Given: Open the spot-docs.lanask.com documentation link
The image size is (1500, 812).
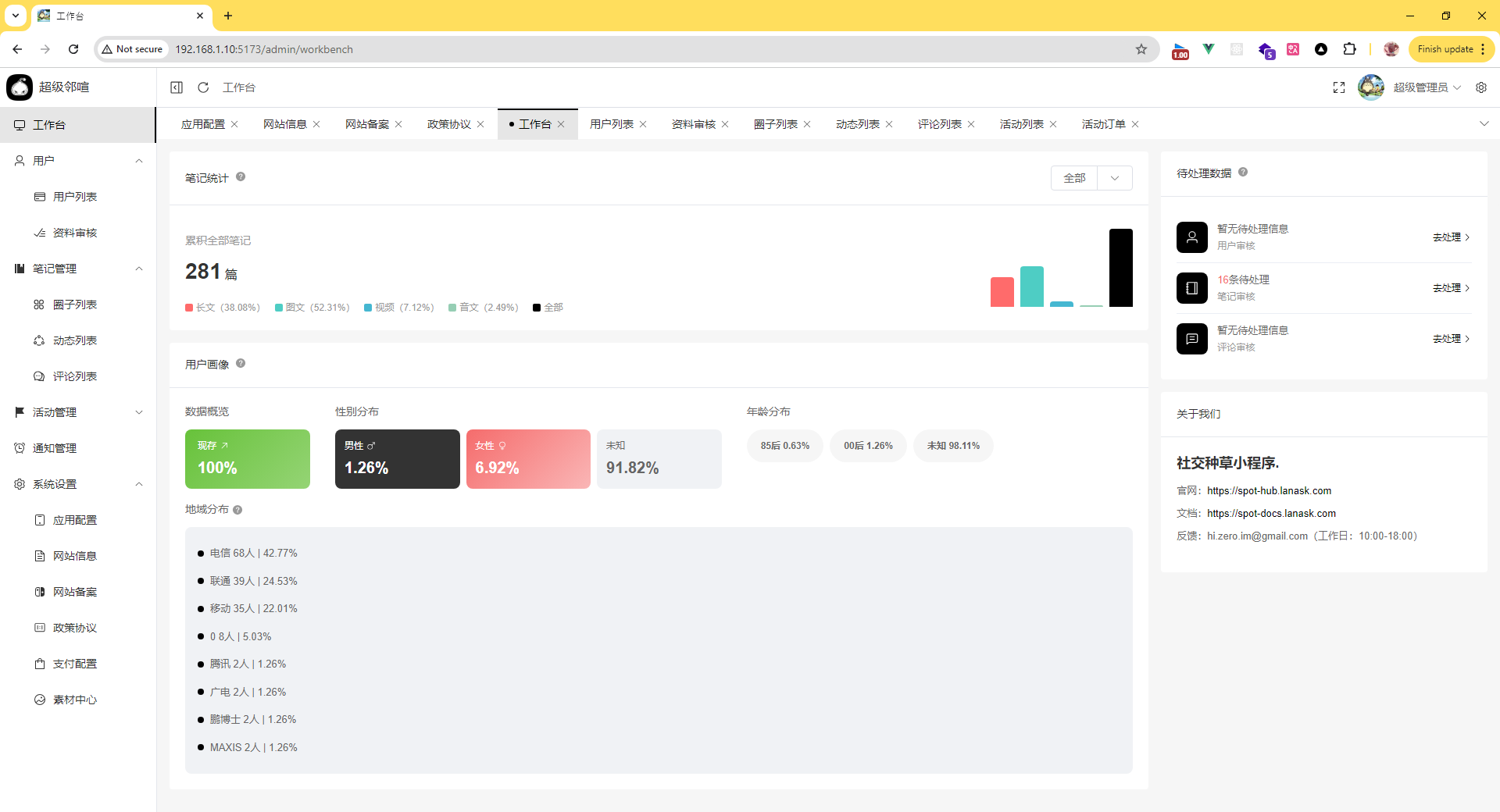Looking at the screenshot, I should pyautogui.click(x=1271, y=514).
